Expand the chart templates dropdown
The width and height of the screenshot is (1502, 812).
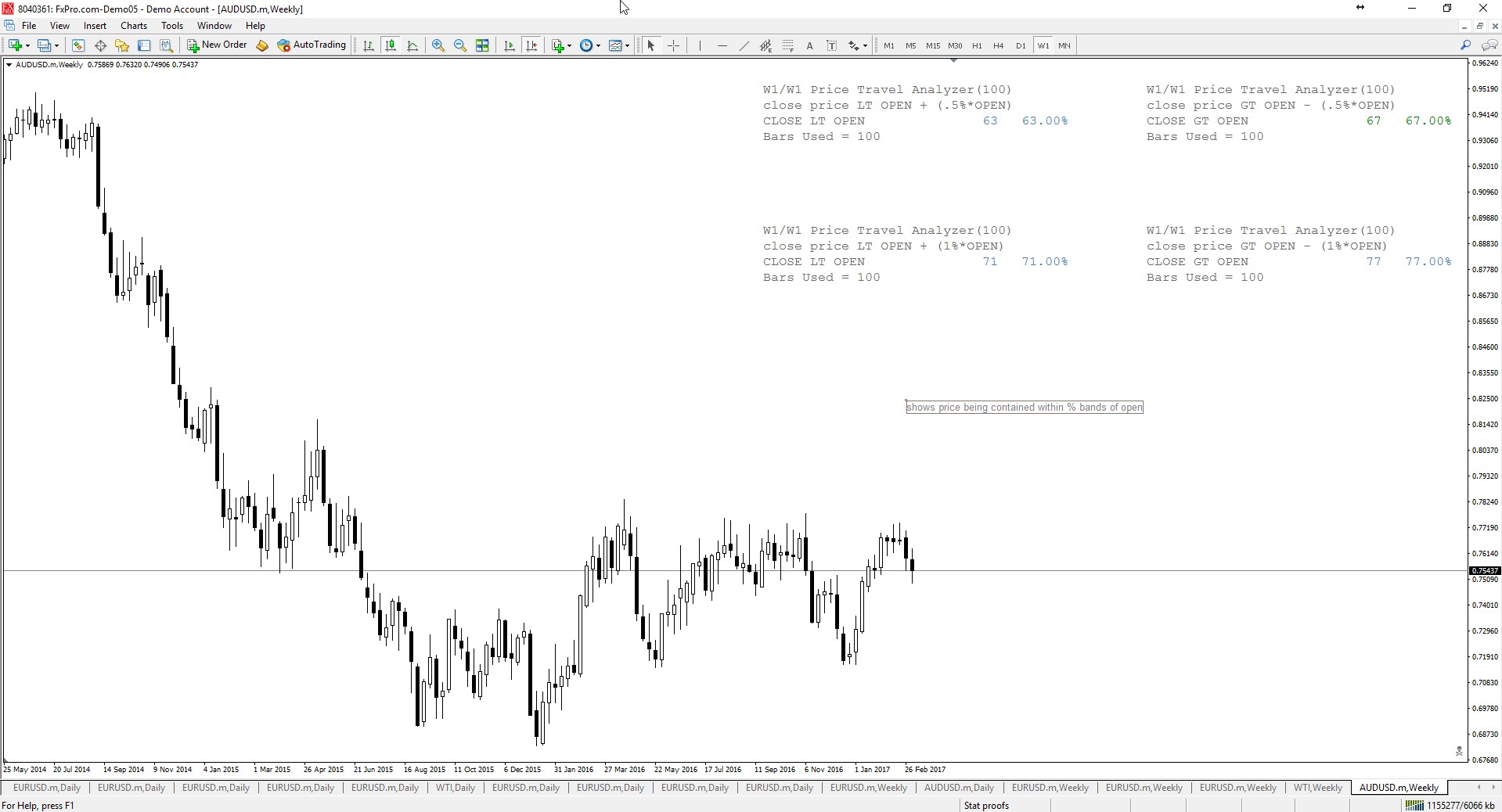(x=627, y=46)
